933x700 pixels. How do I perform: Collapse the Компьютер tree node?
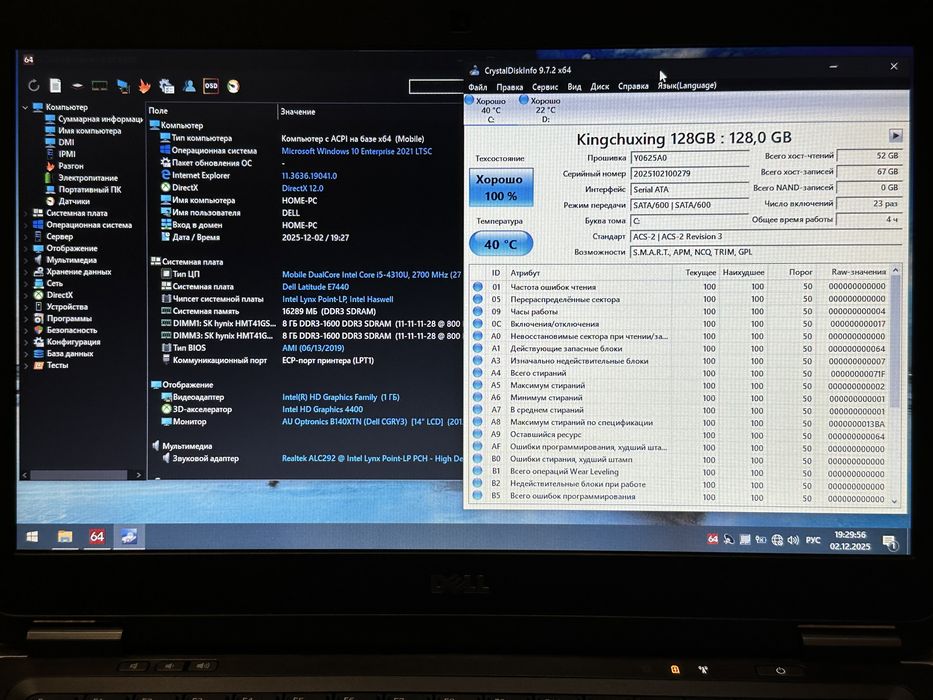click(25, 108)
